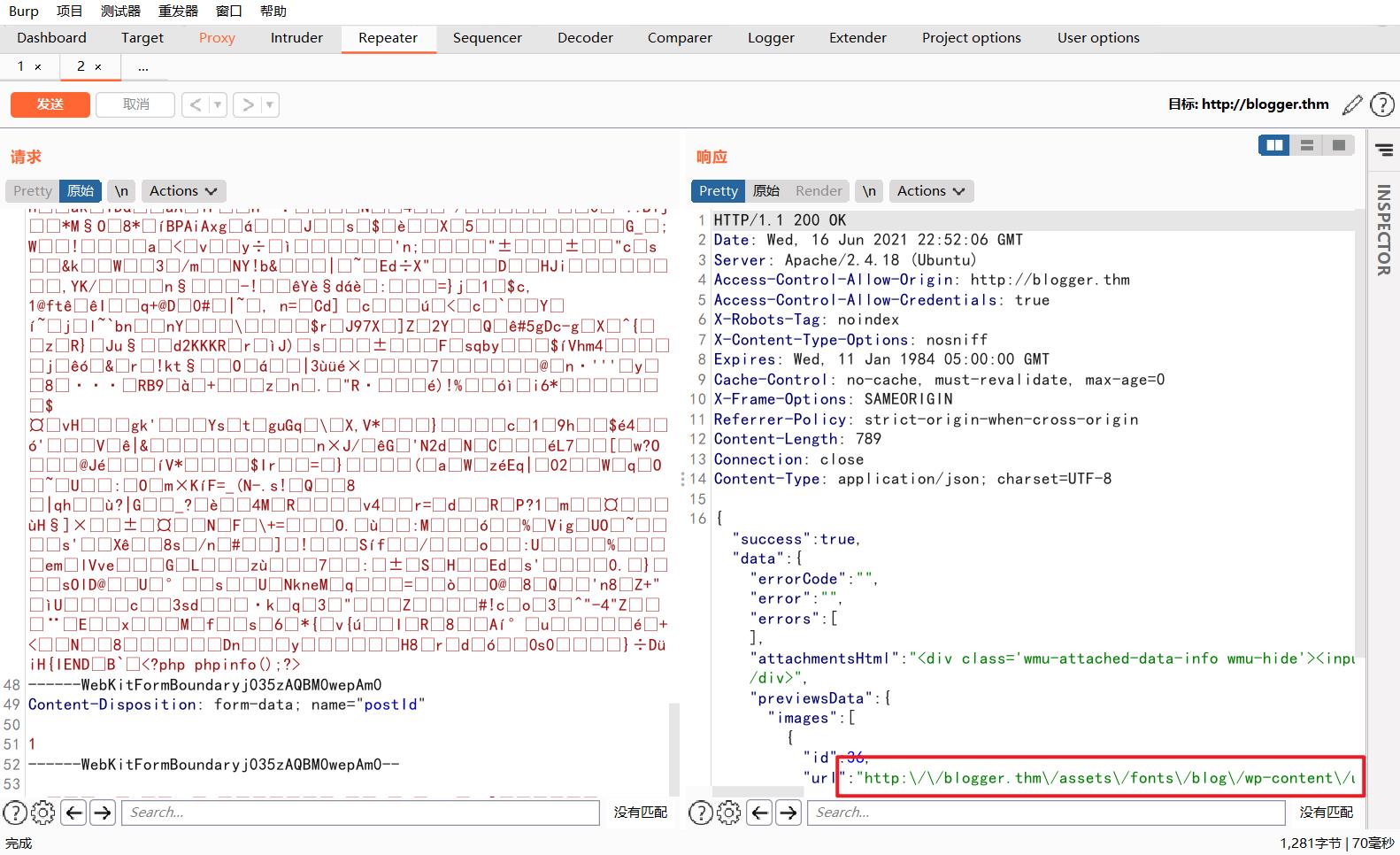Open response search settings gear
1400x855 pixels.
tap(728, 813)
